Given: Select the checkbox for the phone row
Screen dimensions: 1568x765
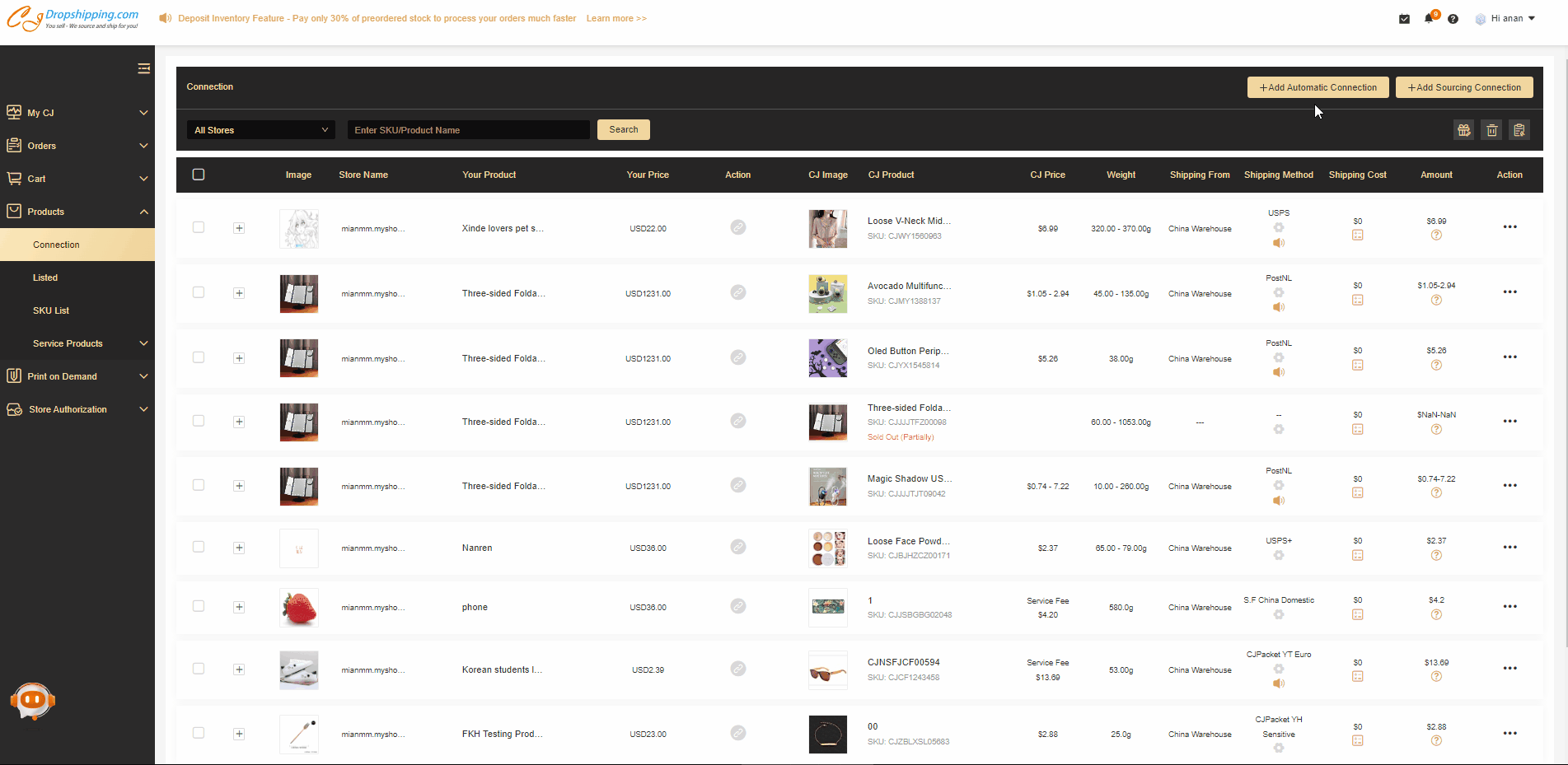Looking at the screenshot, I should coord(199,606).
